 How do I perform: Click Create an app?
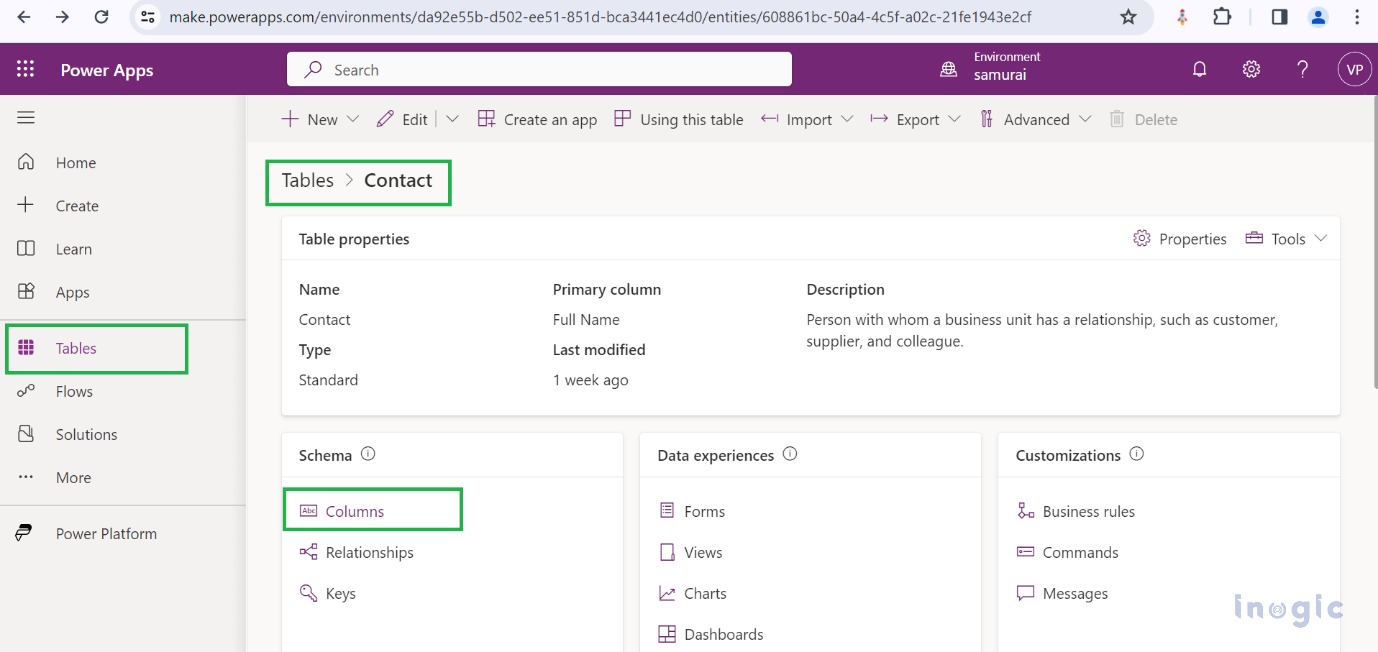tap(537, 119)
